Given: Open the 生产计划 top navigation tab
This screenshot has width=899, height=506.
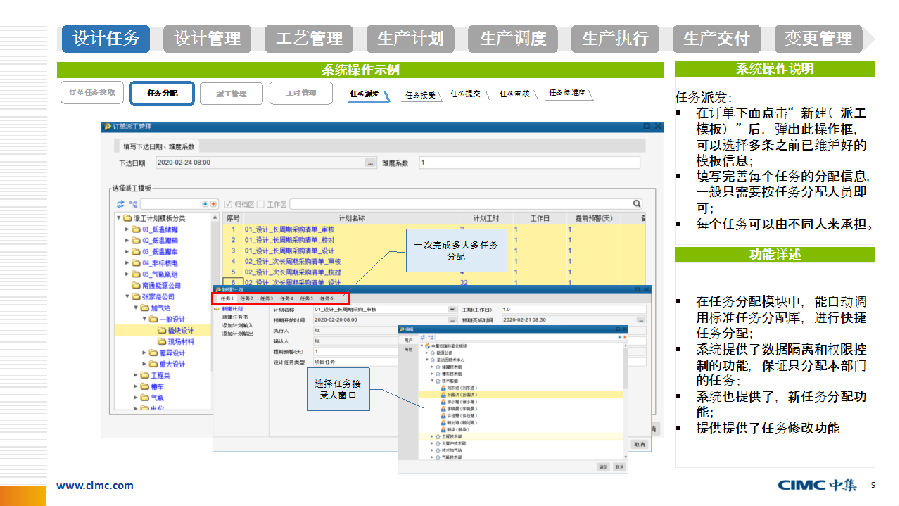Looking at the screenshot, I should (410, 39).
